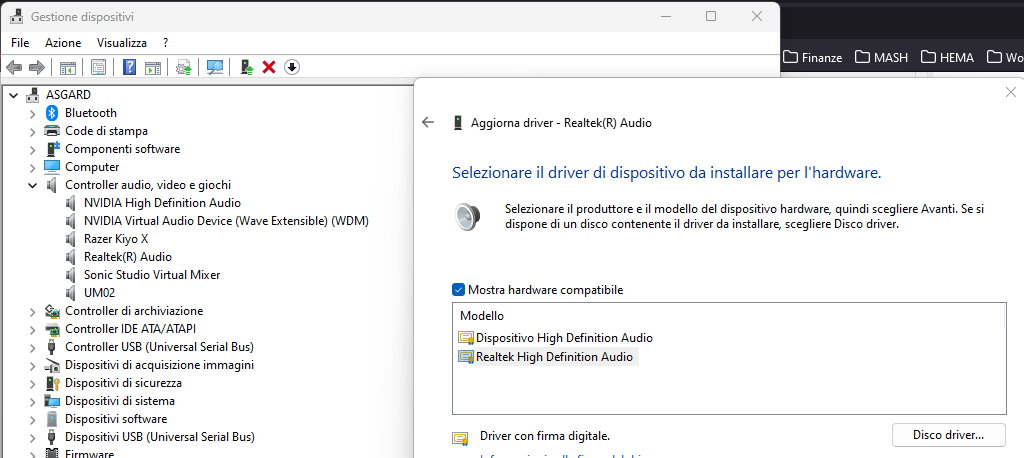The width and height of the screenshot is (1024, 458).
Task: Expand the Controller di archiviazione node
Action: tap(33, 312)
